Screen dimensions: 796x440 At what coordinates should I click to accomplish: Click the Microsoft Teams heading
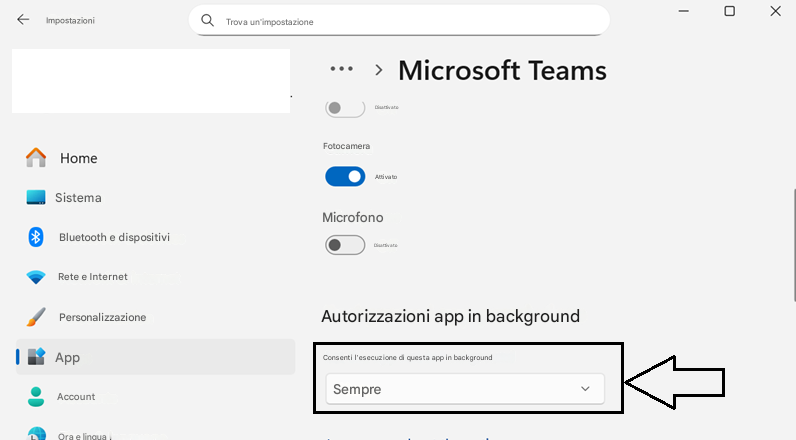point(502,70)
